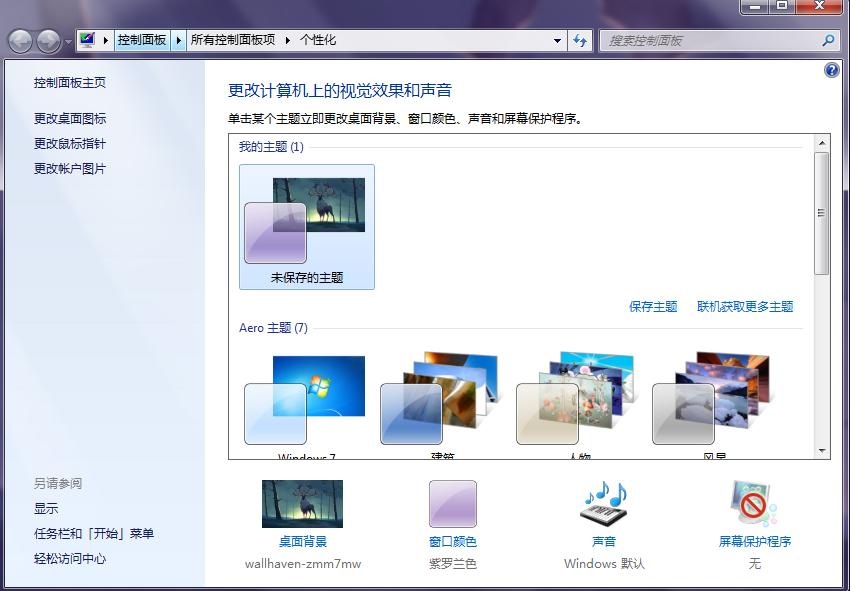Click the refresh icon beside address bar

click(x=580, y=41)
